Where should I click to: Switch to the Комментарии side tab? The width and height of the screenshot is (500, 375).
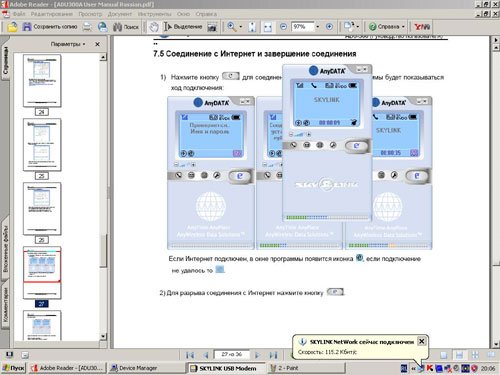pos(6,305)
